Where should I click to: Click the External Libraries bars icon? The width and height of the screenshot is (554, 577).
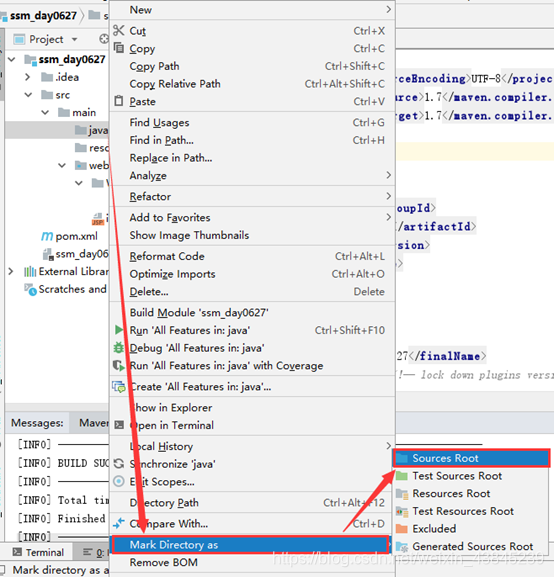30,272
